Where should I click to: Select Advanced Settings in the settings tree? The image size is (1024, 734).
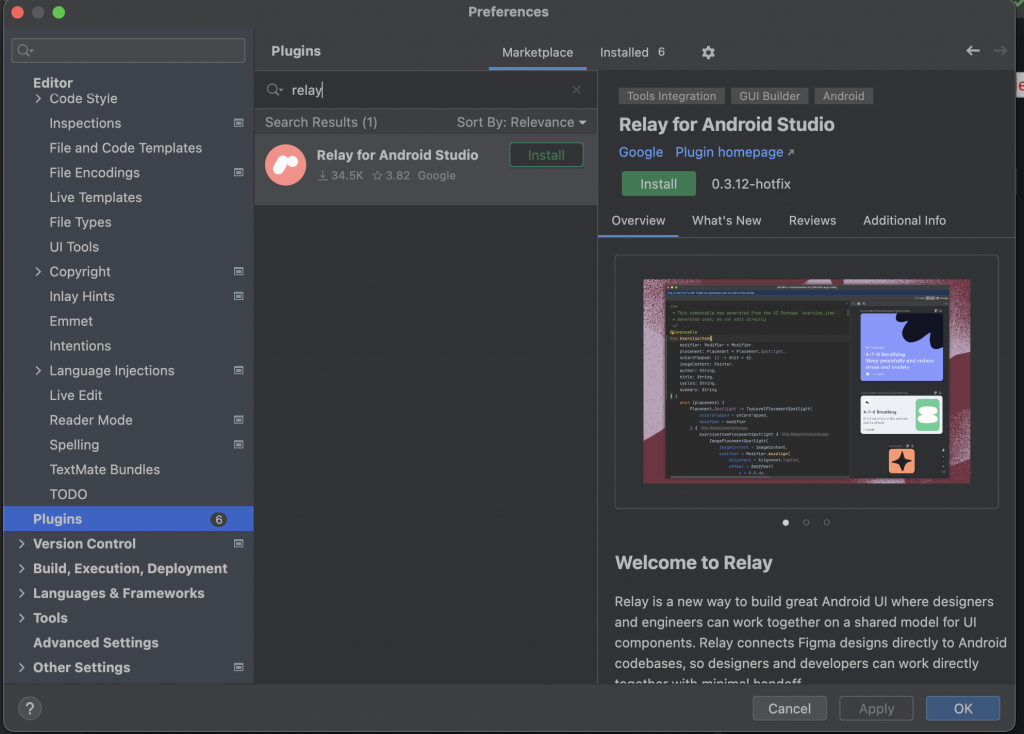click(x=95, y=643)
